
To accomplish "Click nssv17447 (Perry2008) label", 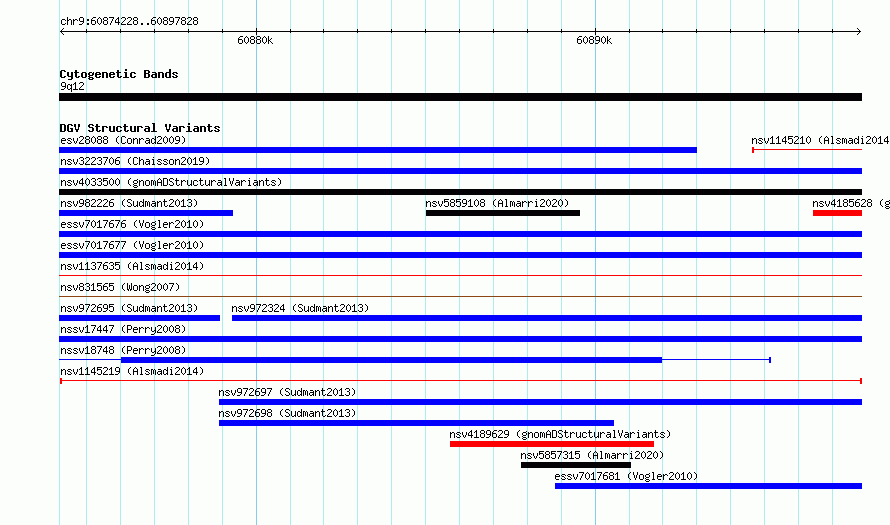I will click(x=123, y=329).
